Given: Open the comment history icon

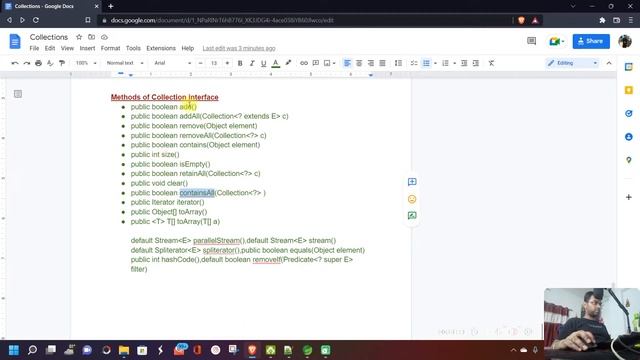Looking at the screenshot, I should click(x=531, y=41).
